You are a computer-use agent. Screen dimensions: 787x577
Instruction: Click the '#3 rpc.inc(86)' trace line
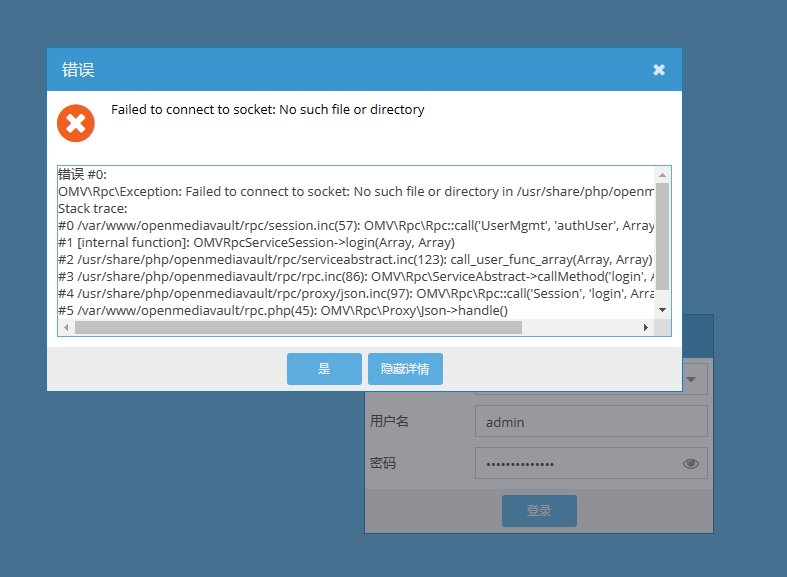coord(356,276)
